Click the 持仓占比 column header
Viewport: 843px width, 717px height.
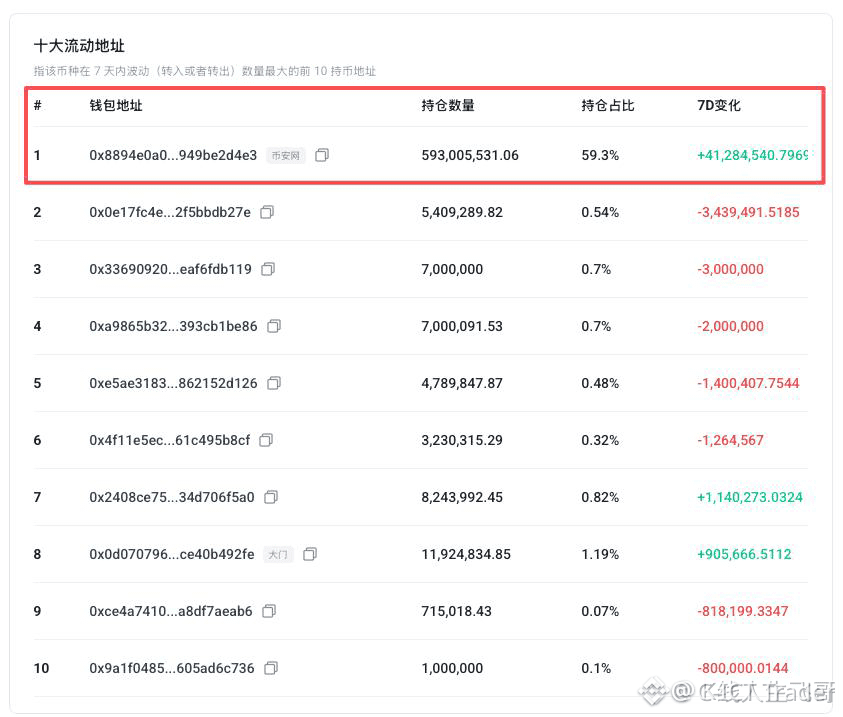(x=608, y=105)
